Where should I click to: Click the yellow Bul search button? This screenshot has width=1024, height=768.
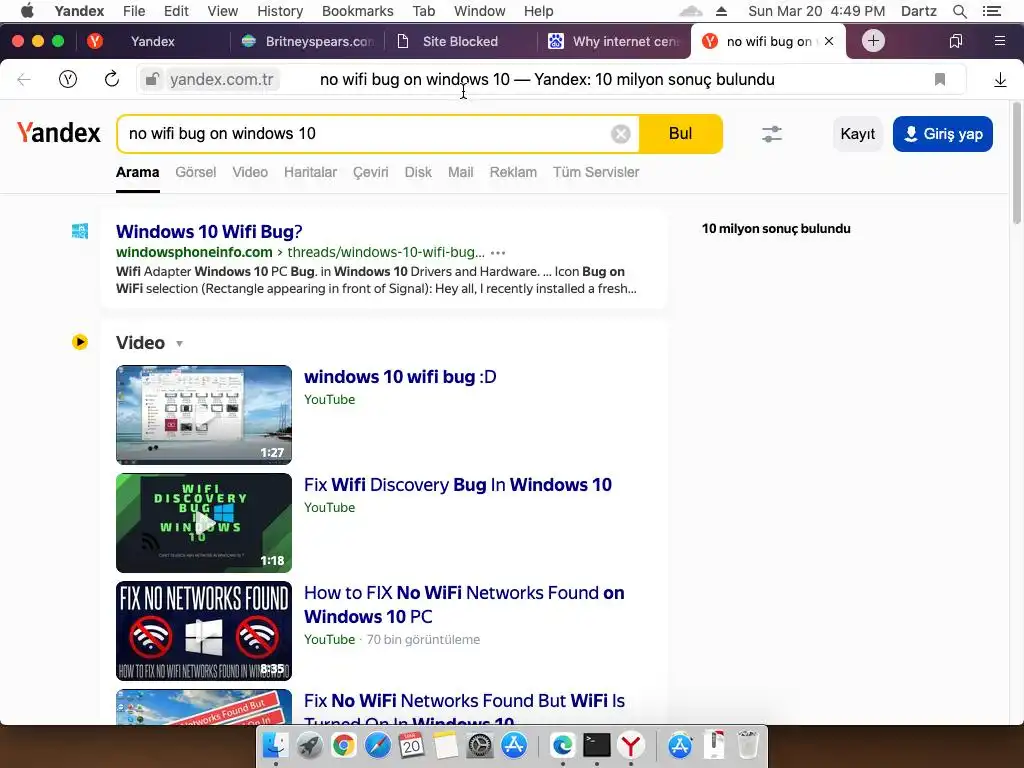680,134
